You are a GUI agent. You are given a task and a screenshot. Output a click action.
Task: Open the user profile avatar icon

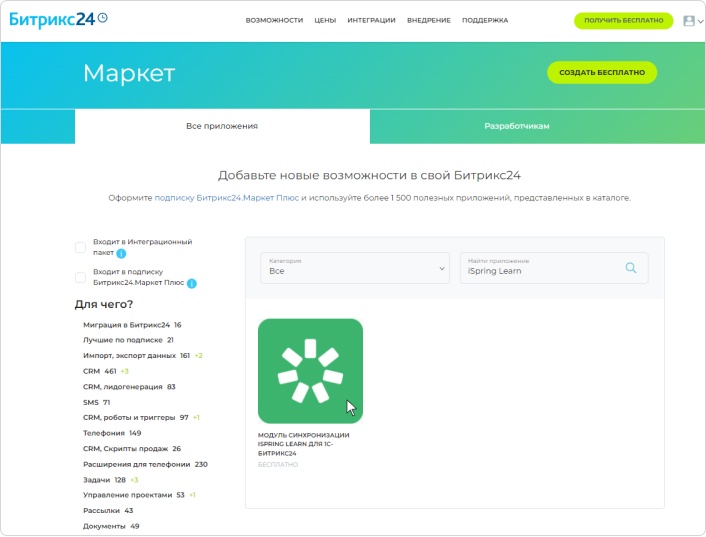[x=688, y=21]
